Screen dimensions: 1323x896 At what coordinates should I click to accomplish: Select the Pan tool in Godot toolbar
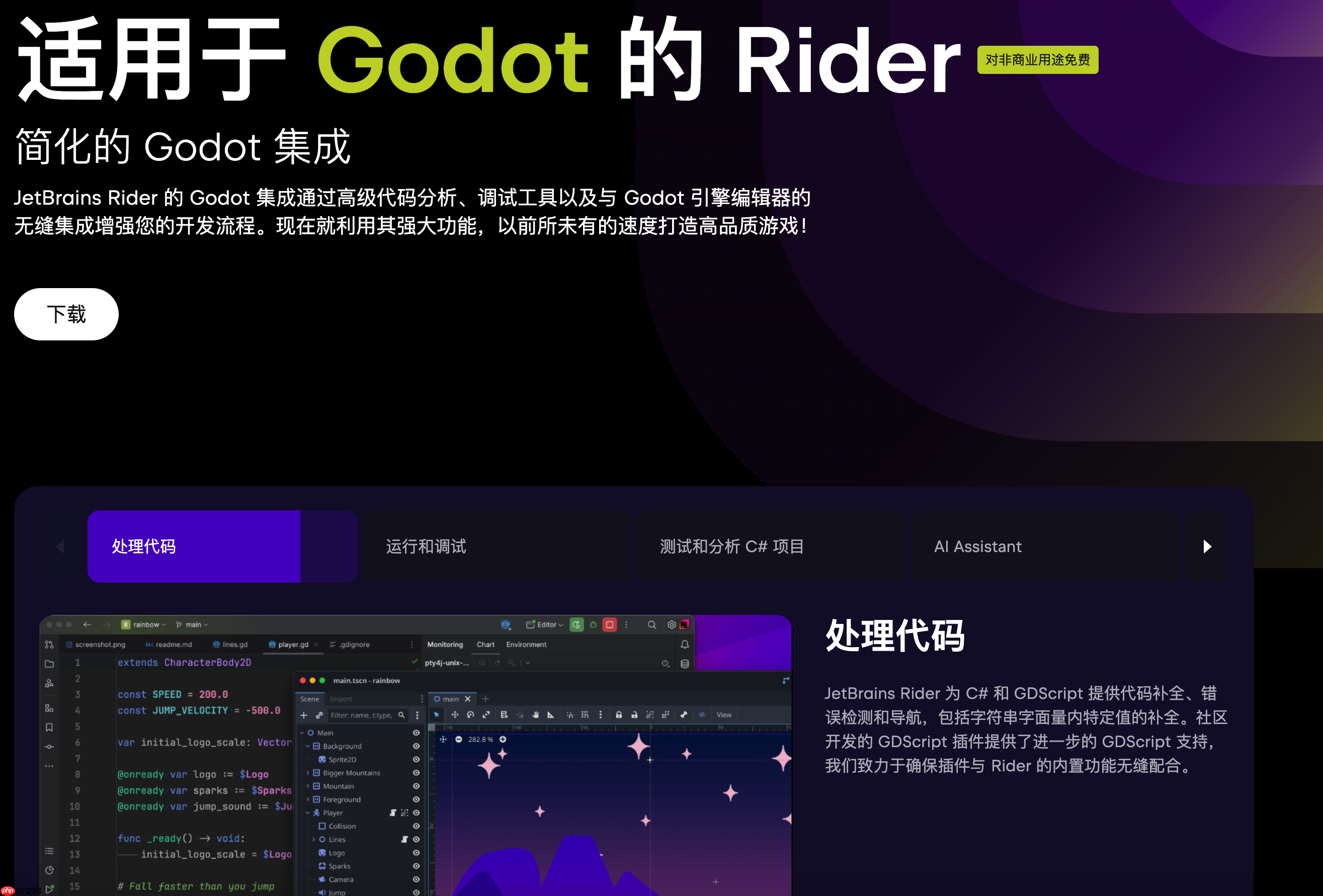coord(536,715)
